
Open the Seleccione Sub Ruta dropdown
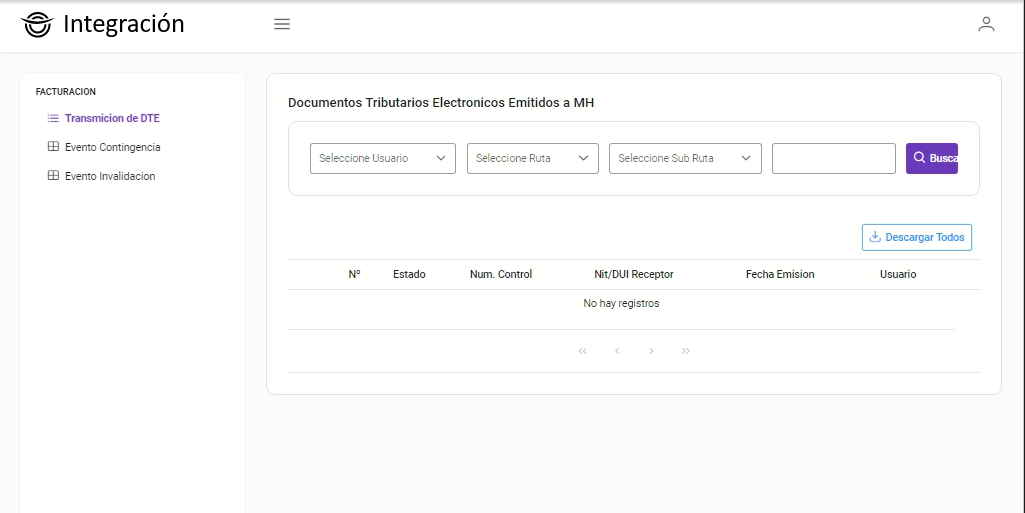click(x=684, y=158)
